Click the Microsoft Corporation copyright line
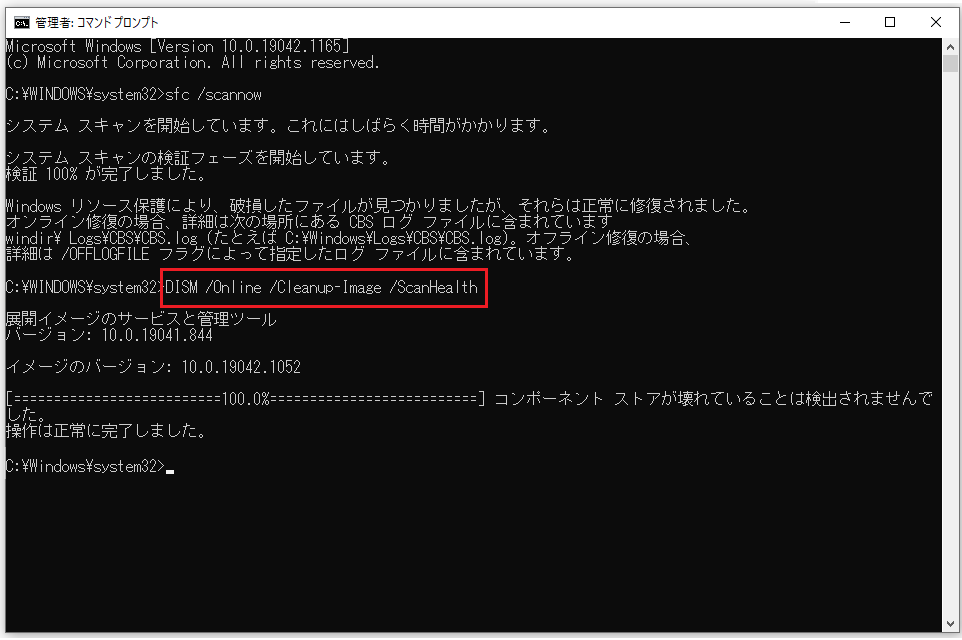Screen dimensions: 962x640 [192, 62]
